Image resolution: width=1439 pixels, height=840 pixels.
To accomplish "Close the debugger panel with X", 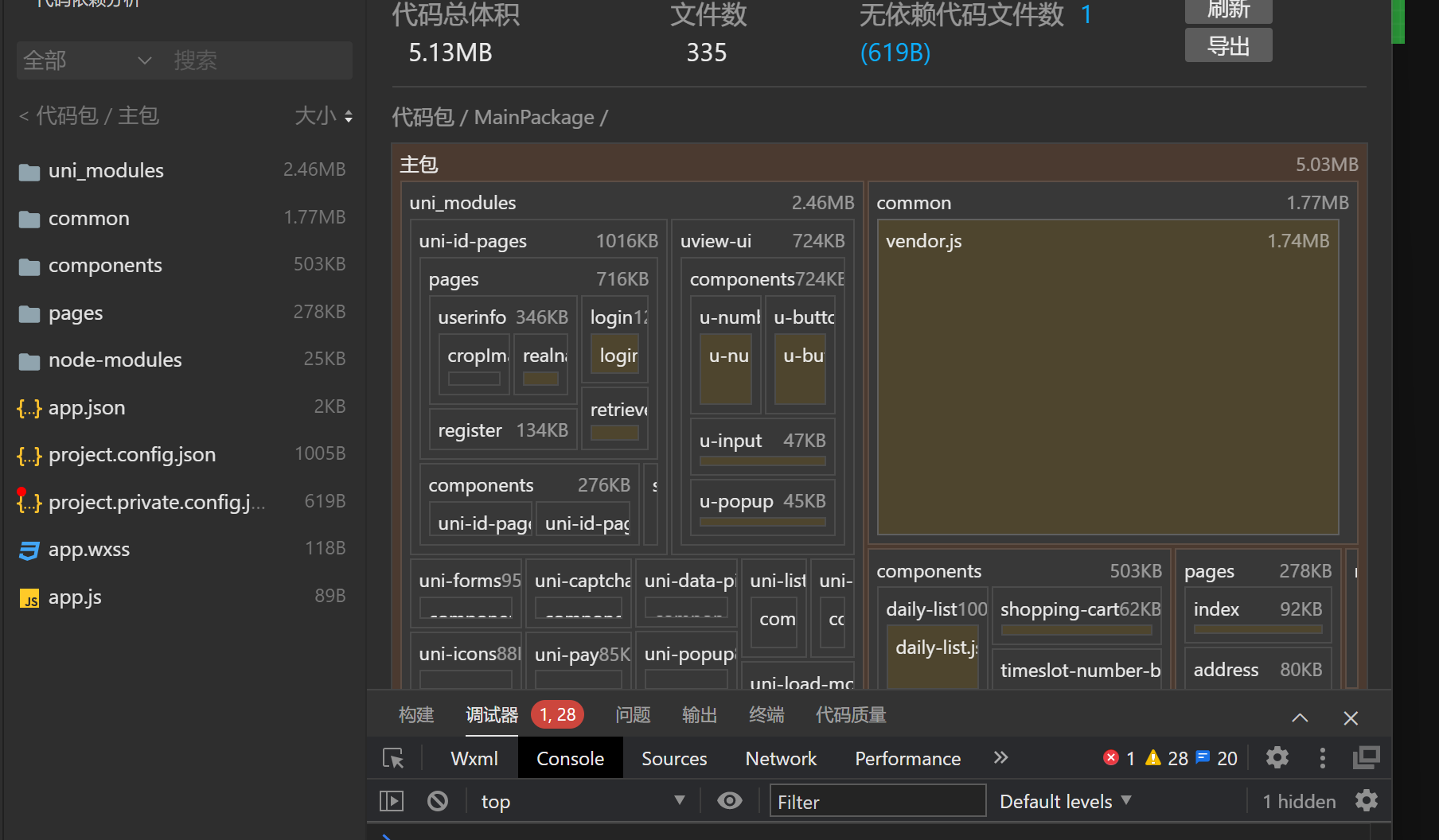I will tap(1351, 718).
